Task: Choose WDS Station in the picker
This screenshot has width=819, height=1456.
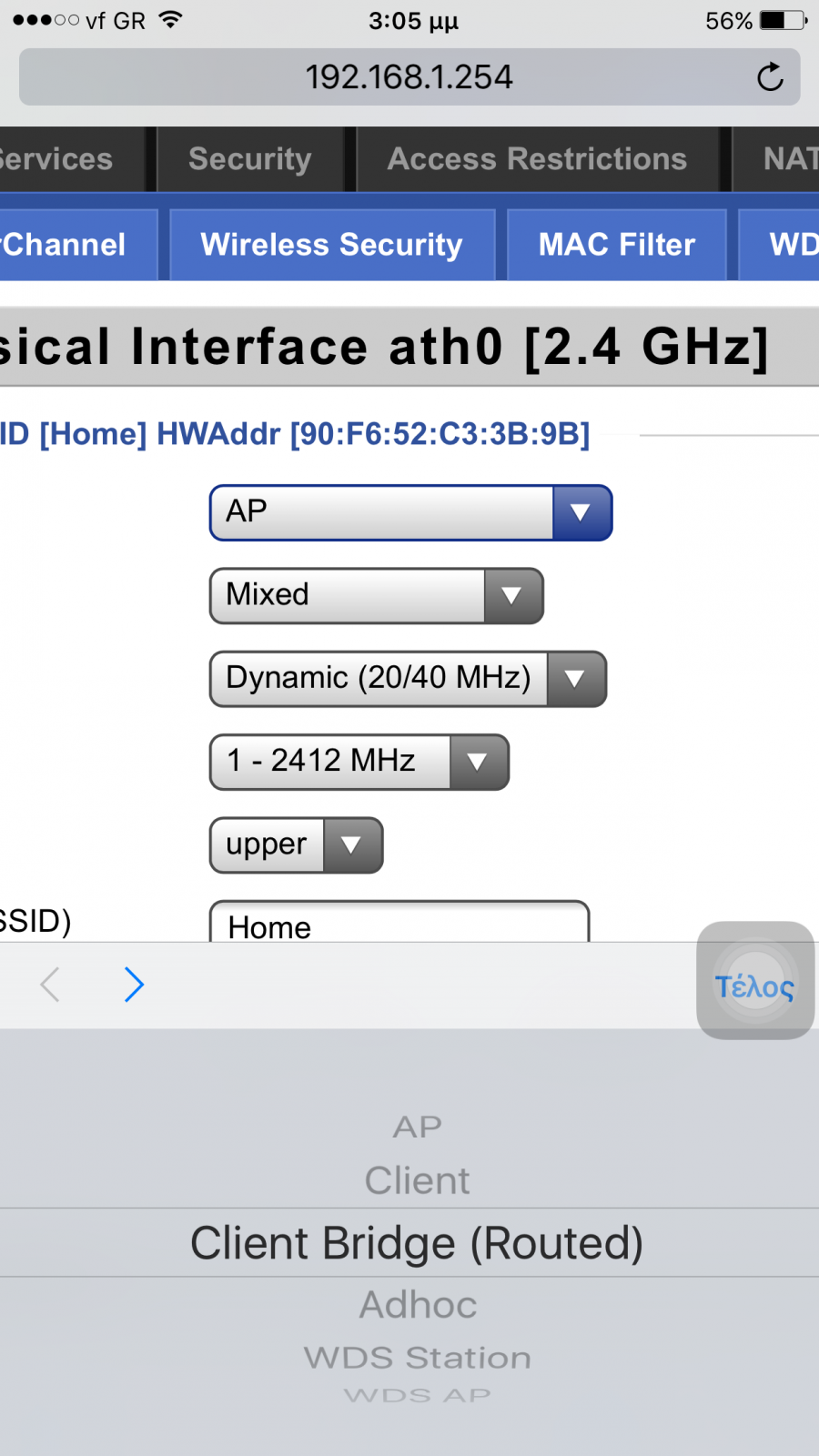Action: coord(418,1358)
